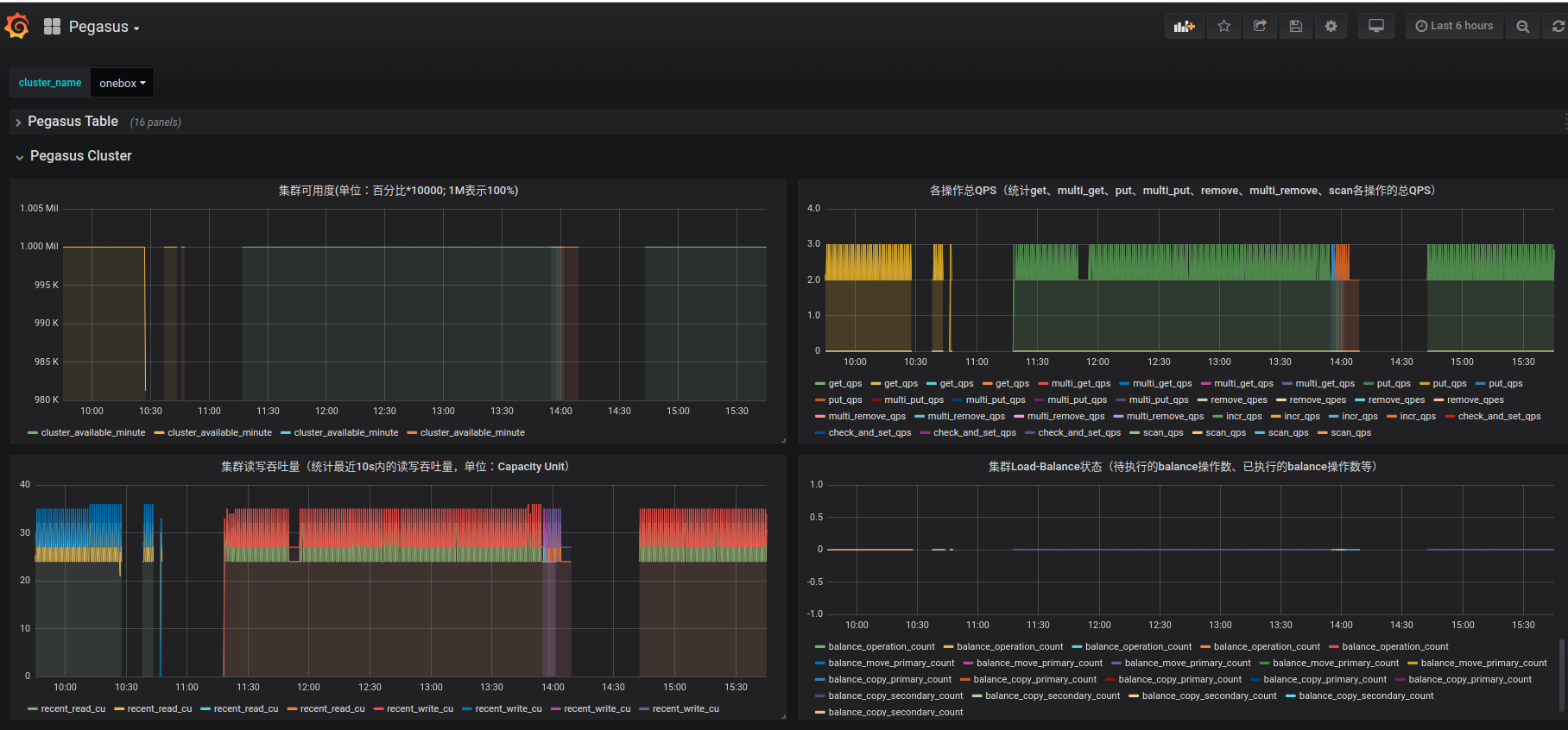
Task: Click the Grafana logo menu
Action: (17, 27)
